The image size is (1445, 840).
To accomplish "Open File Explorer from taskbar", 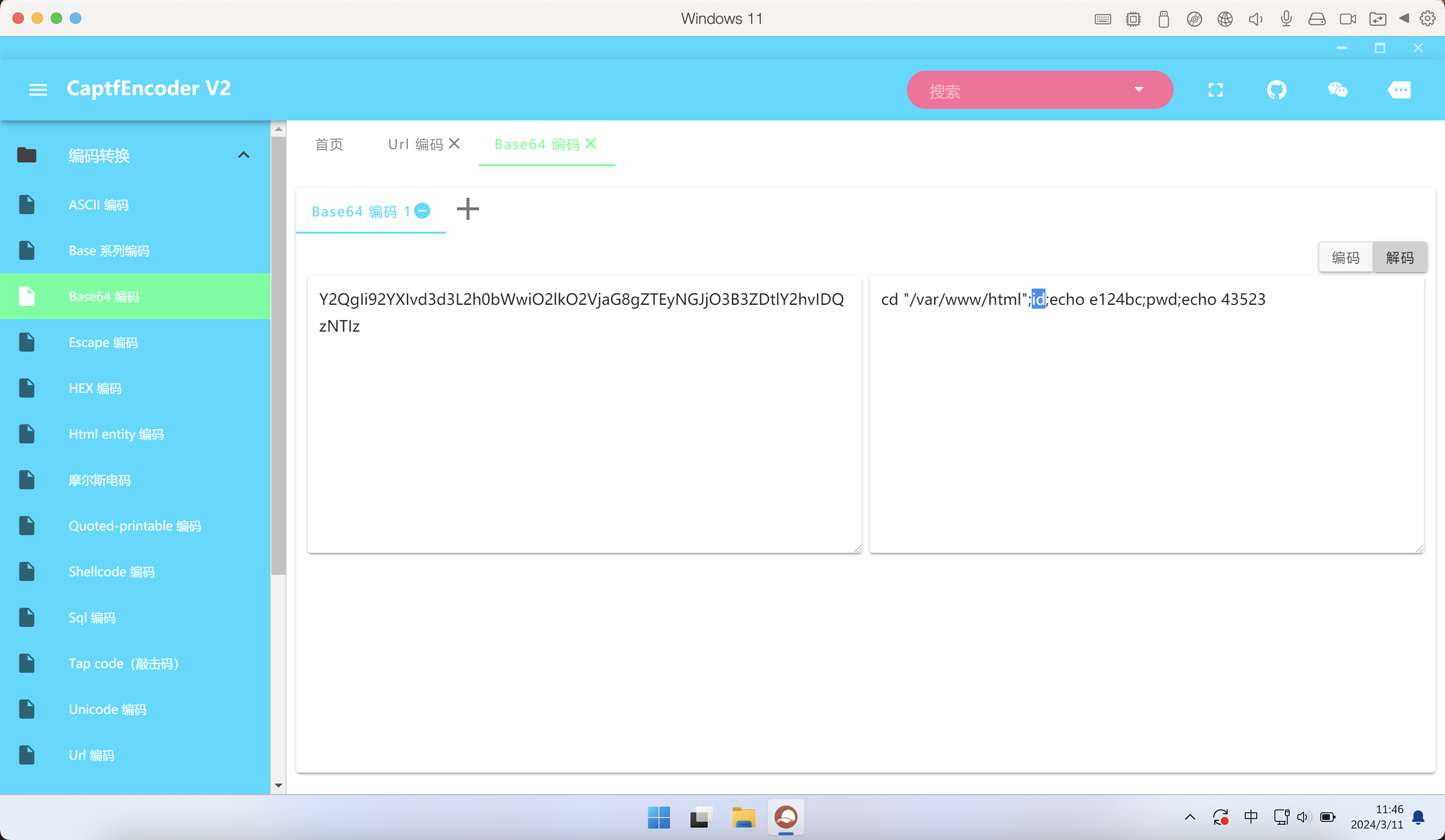I will click(743, 817).
